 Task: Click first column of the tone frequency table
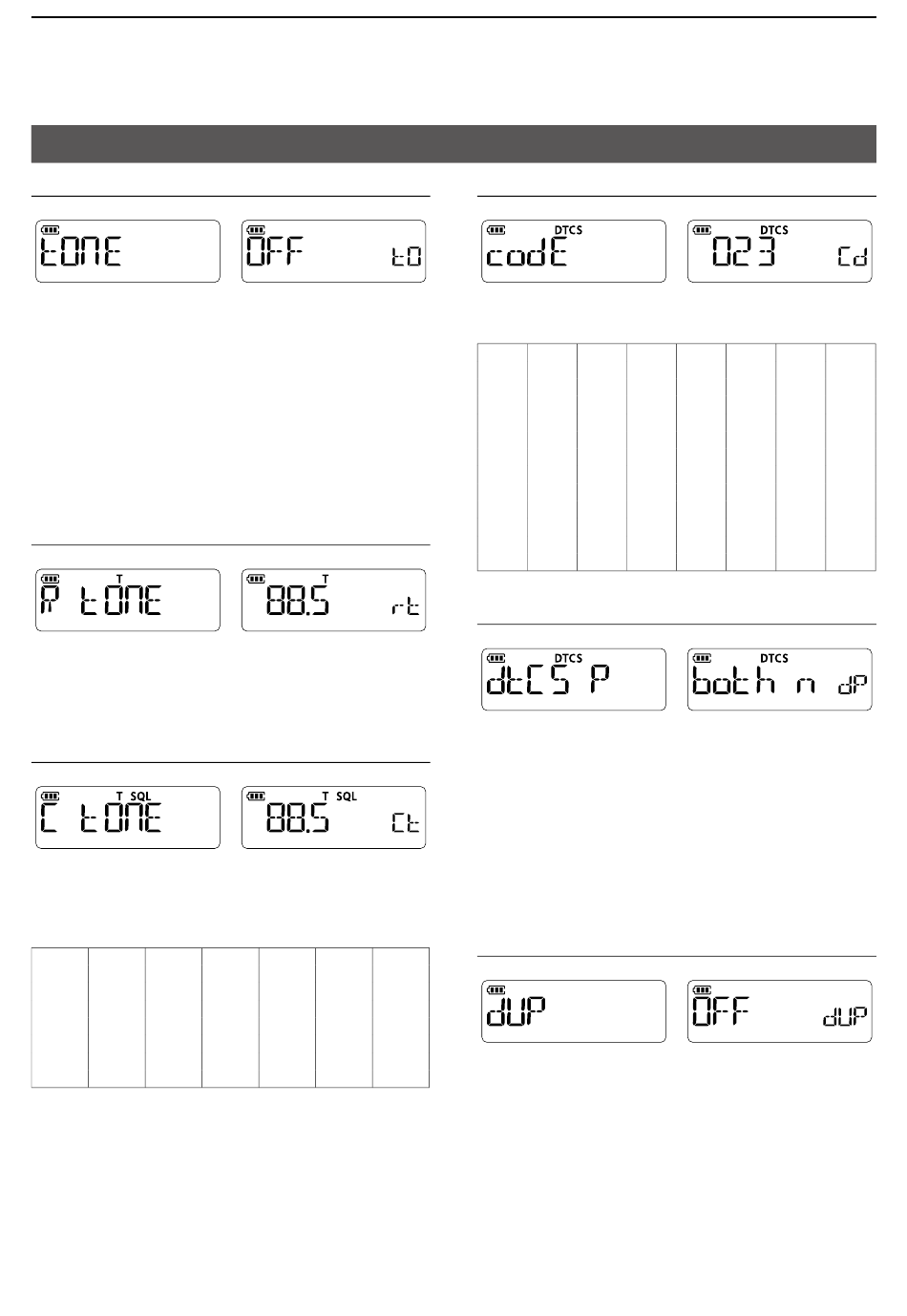tap(60, 1017)
